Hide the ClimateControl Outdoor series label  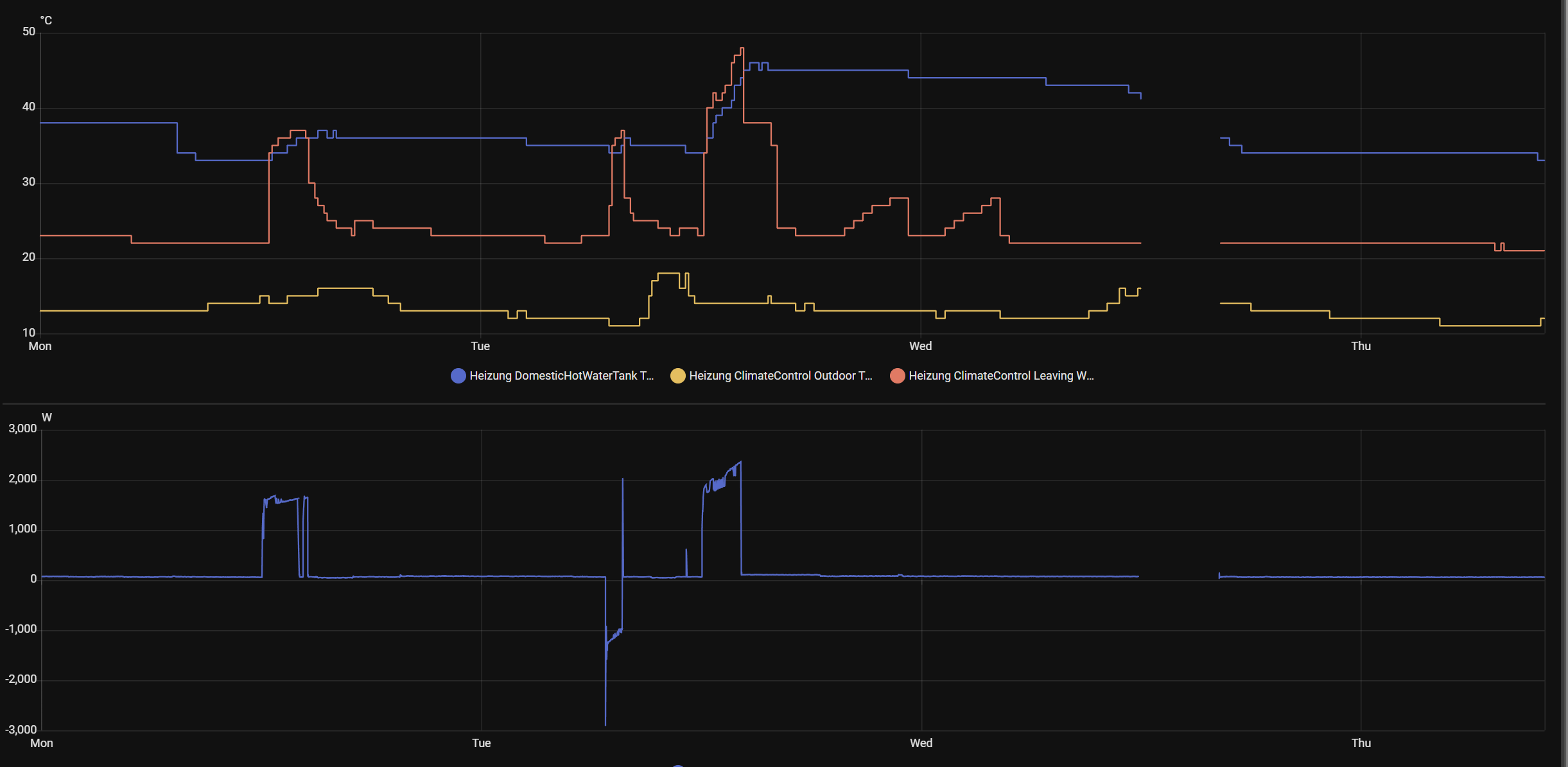click(x=780, y=376)
